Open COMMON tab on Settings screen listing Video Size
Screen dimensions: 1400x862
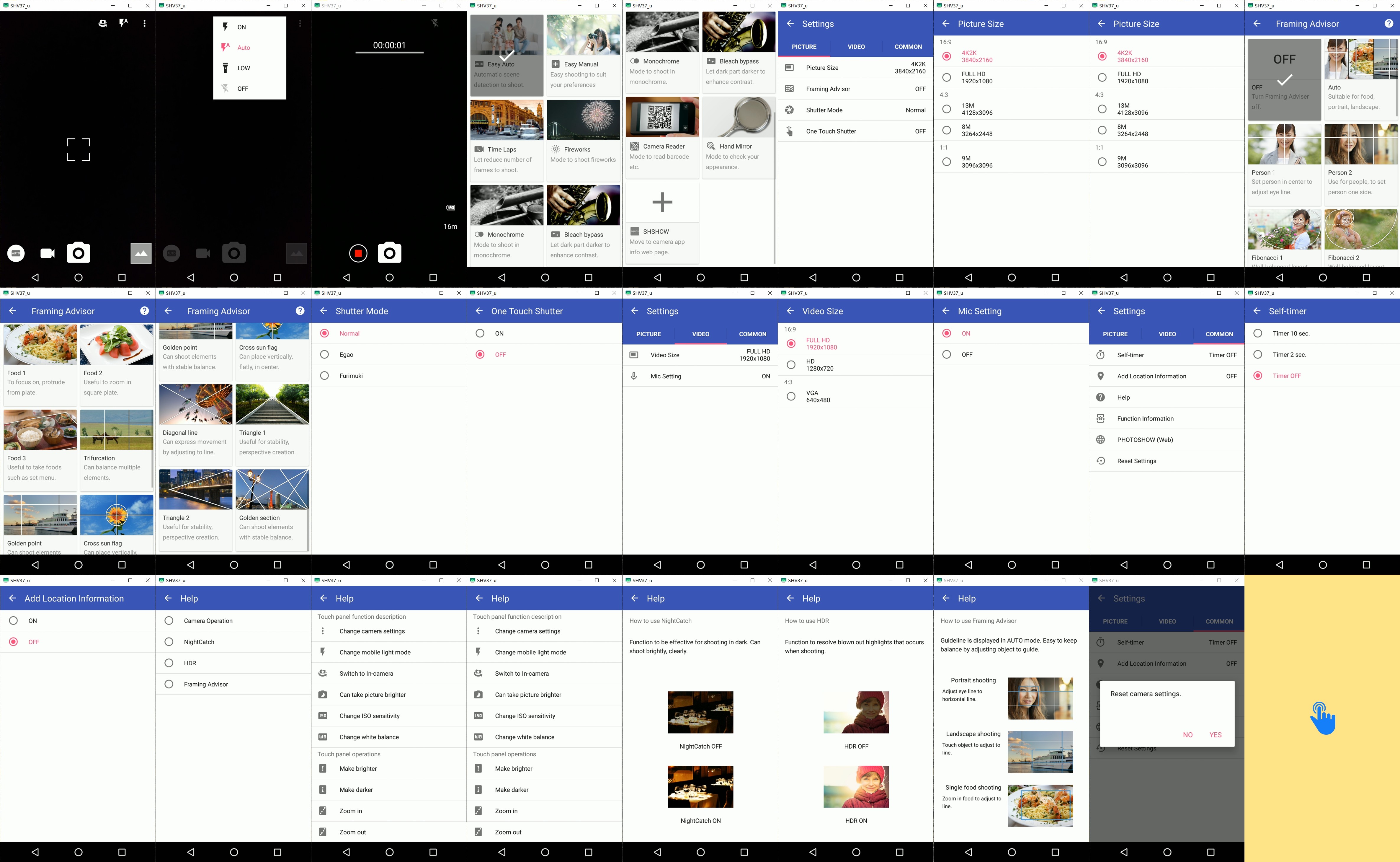752,334
